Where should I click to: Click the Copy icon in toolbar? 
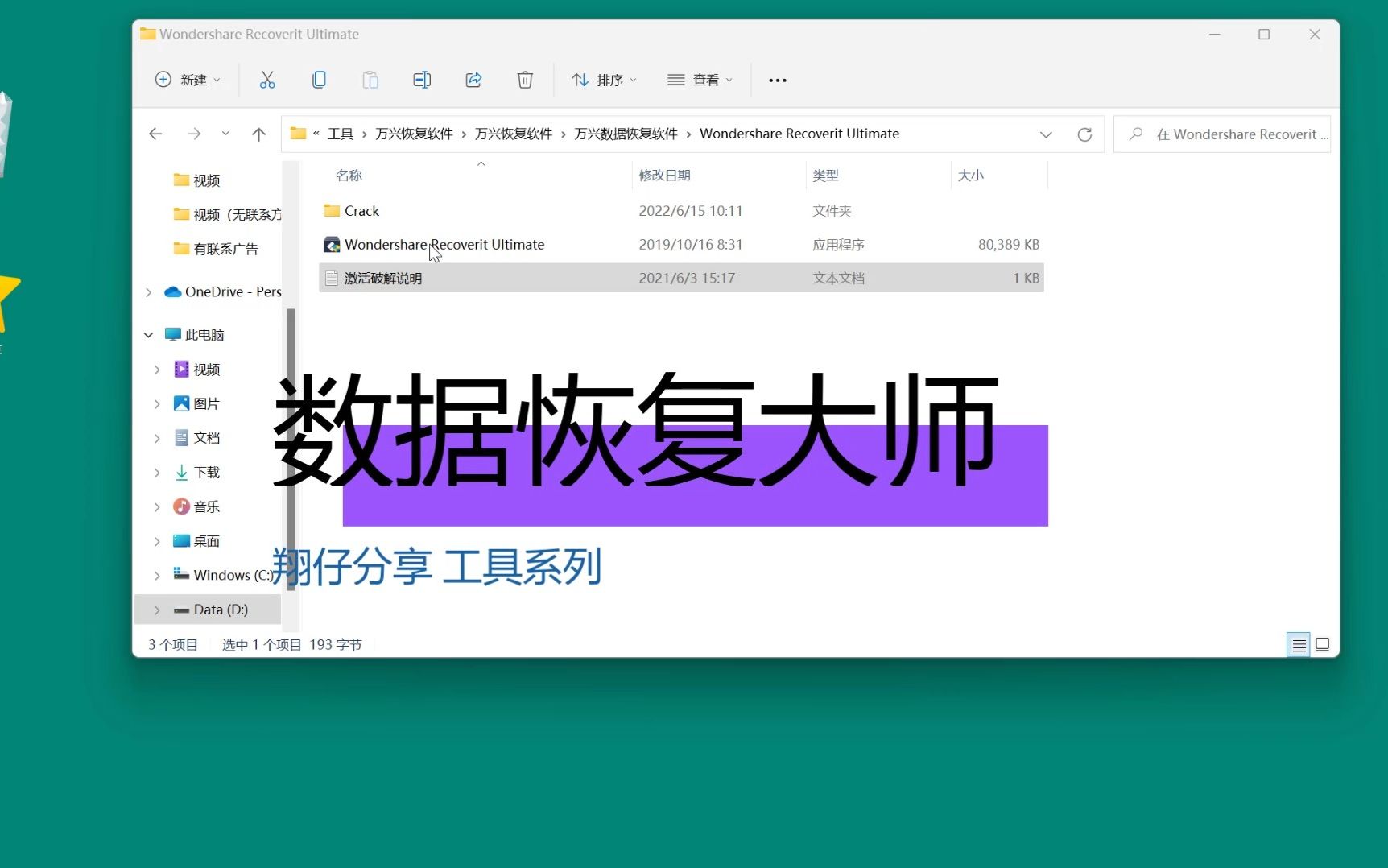(x=319, y=80)
